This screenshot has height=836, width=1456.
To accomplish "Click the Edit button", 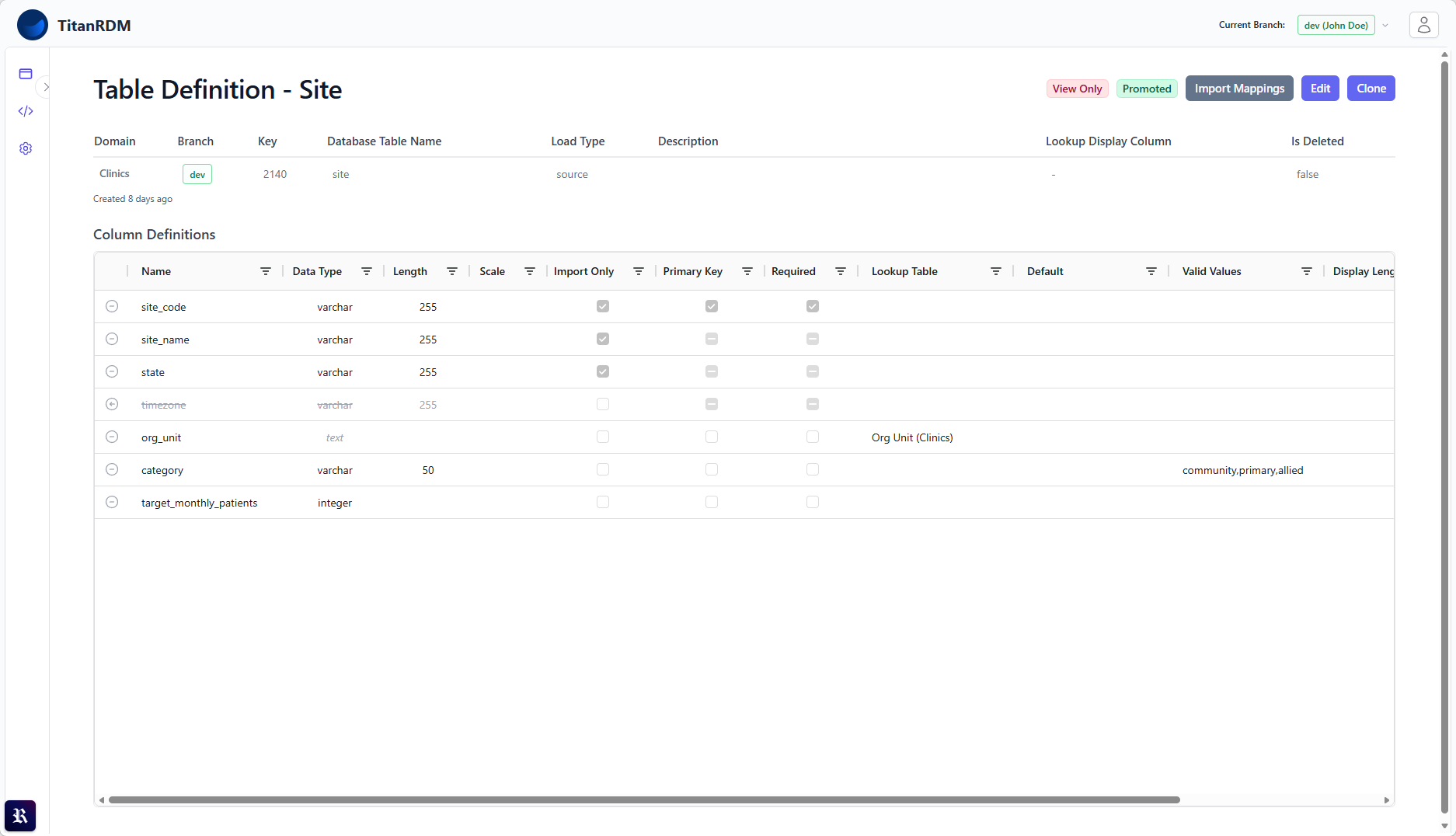I will point(1320,89).
